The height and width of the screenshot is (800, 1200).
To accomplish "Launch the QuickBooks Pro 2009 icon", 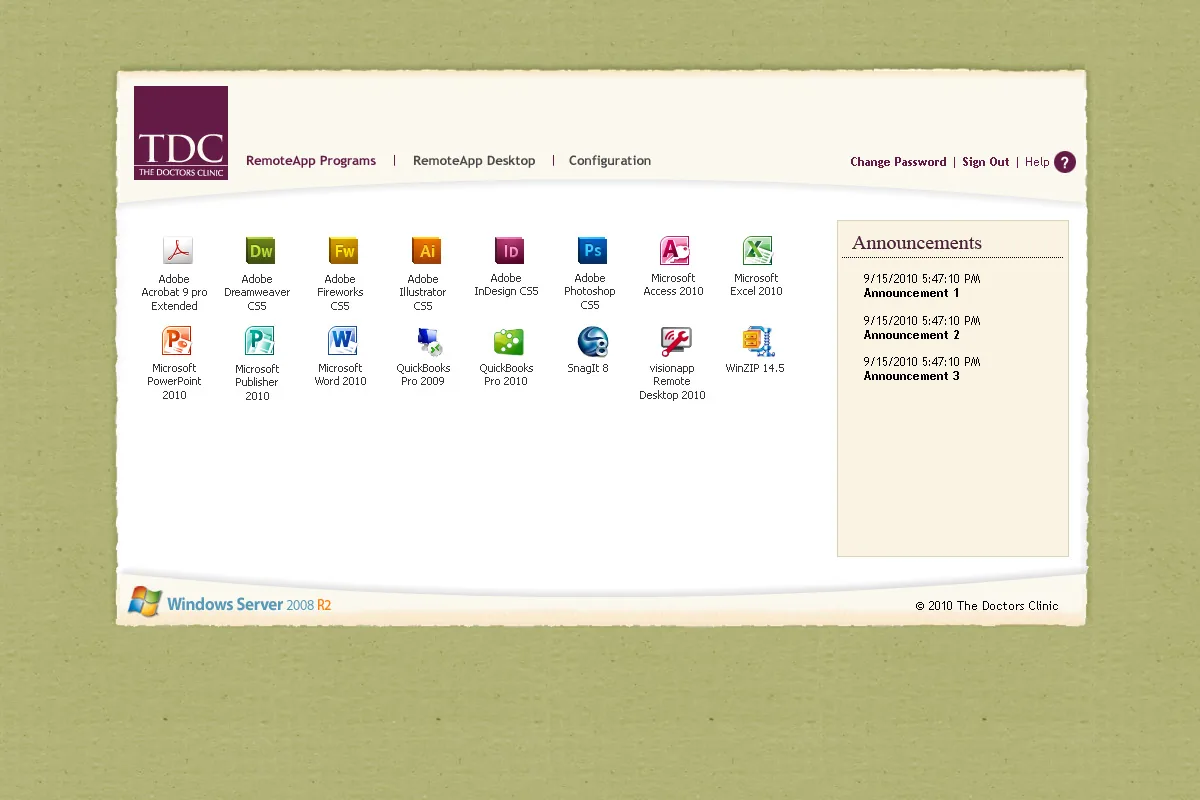I will (x=429, y=341).
